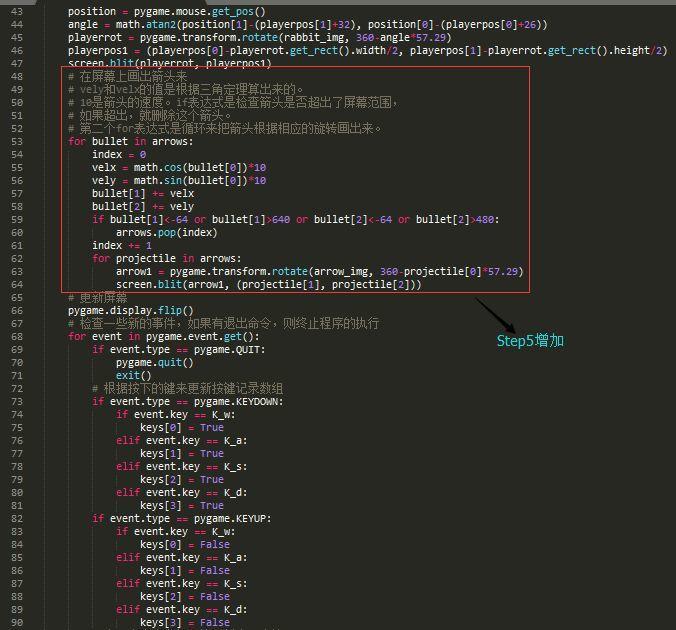Click 'elif event.key == K_d:' on line 80
Image resolution: width=676 pixels, height=630 pixels.
182,492
